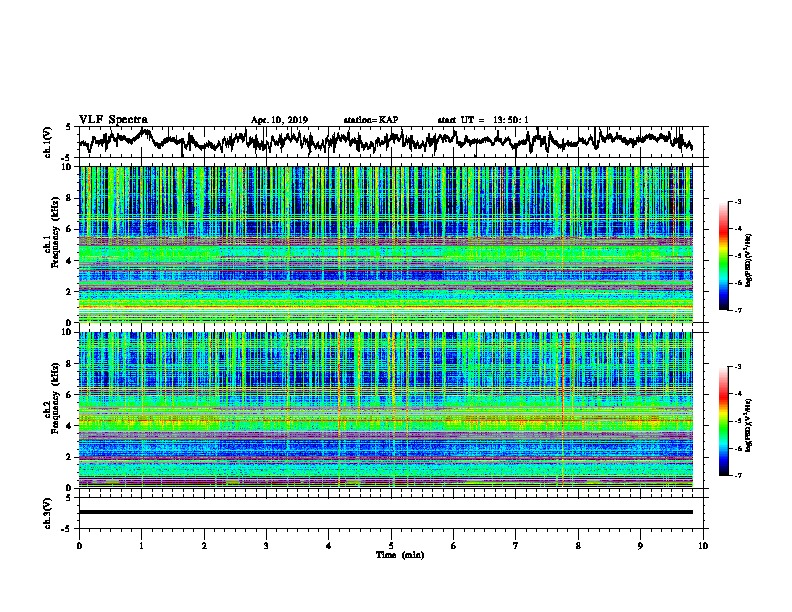Image resolution: width=792 pixels, height=612 pixels.
Task: Click the ch.1 spectrogram color scale bar
Action: click(x=723, y=256)
